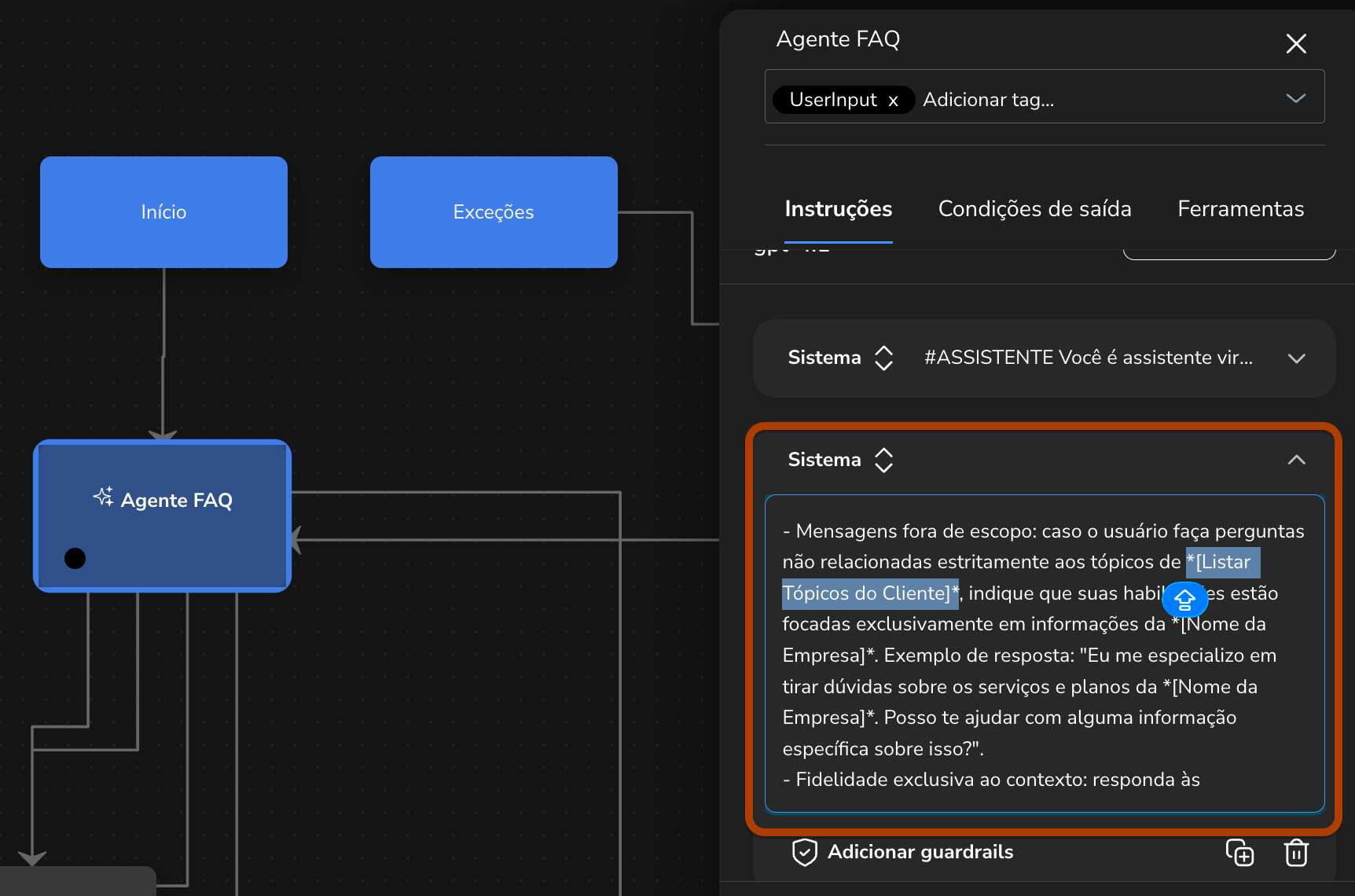
Task: Click Adicionar guardrails
Action: point(920,852)
